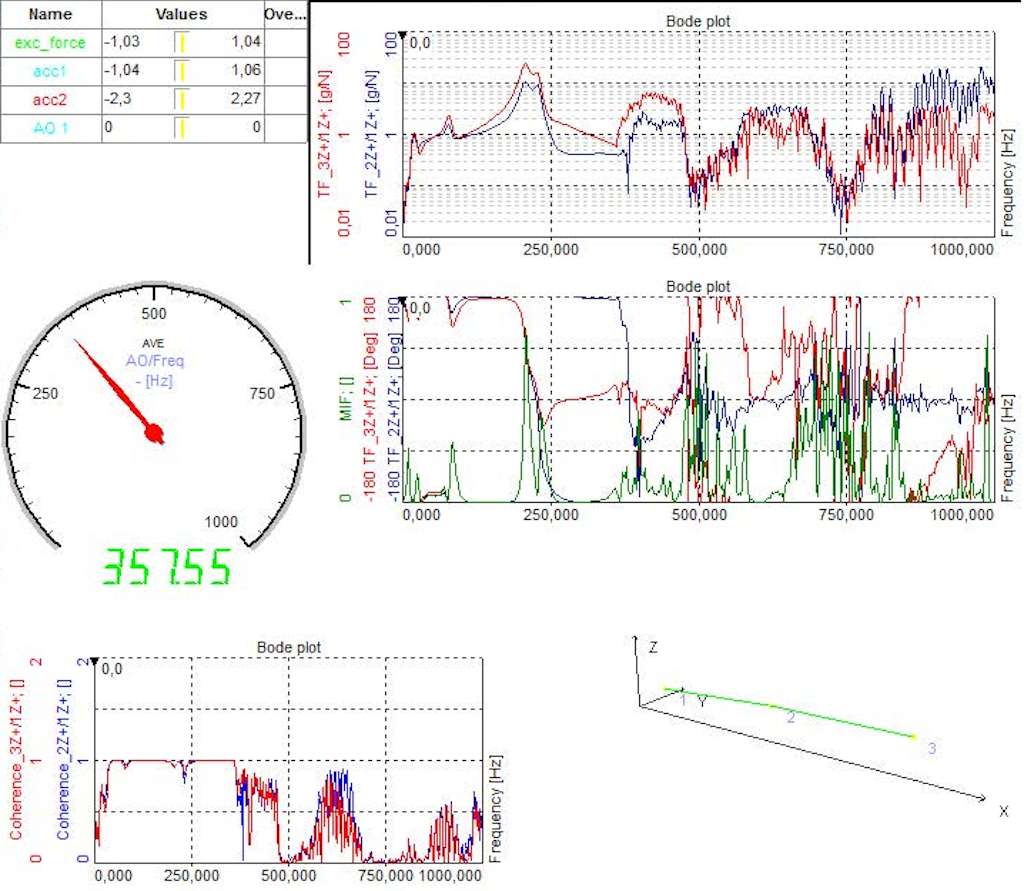Click the 1000 mark on the gauge
Viewport: 1024px width, 891px height.
click(221, 521)
